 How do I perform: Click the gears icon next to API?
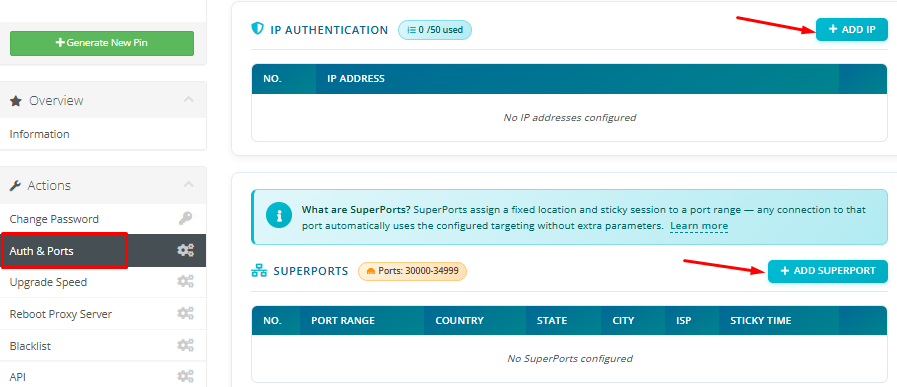(185, 377)
